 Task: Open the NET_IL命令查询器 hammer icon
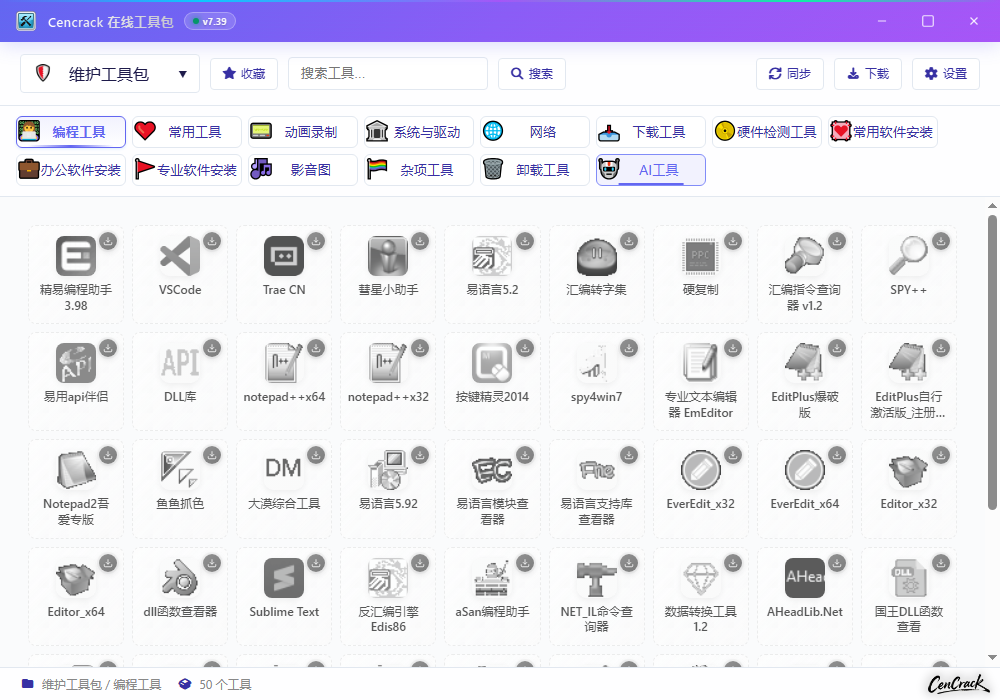[596, 578]
